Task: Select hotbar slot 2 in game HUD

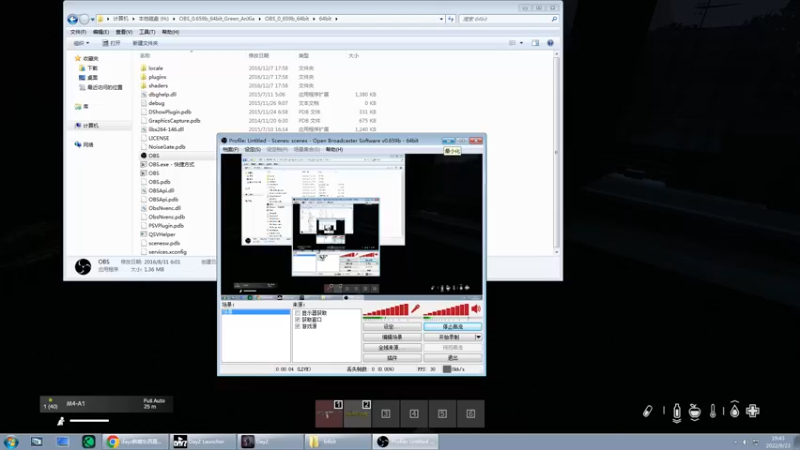Action: point(358,413)
